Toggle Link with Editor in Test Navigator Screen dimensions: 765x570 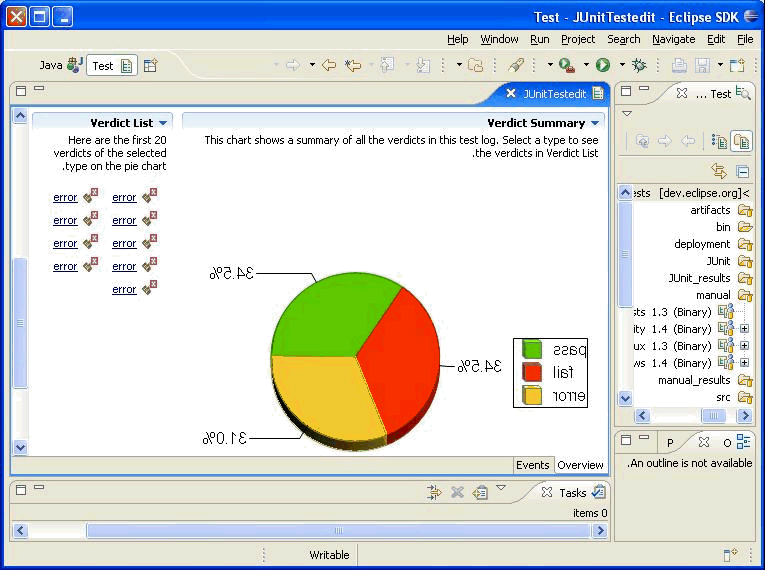[x=719, y=171]
